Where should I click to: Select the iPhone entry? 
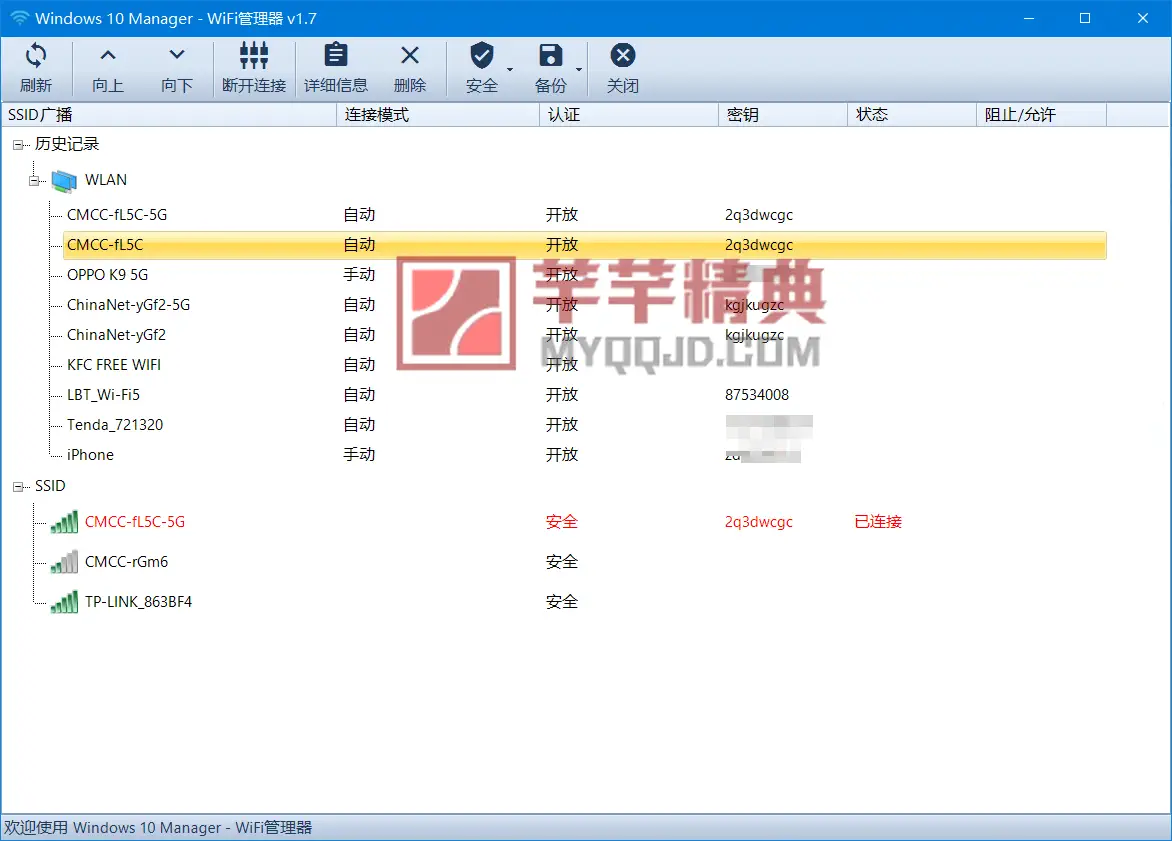(x=90, y=455)
